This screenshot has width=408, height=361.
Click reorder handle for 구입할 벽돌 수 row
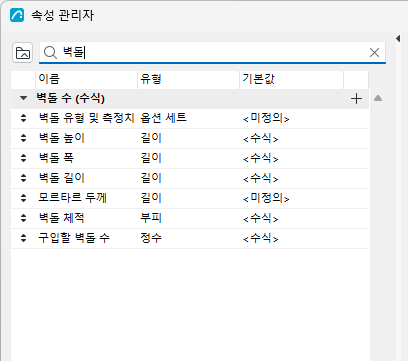pos(23,238)
